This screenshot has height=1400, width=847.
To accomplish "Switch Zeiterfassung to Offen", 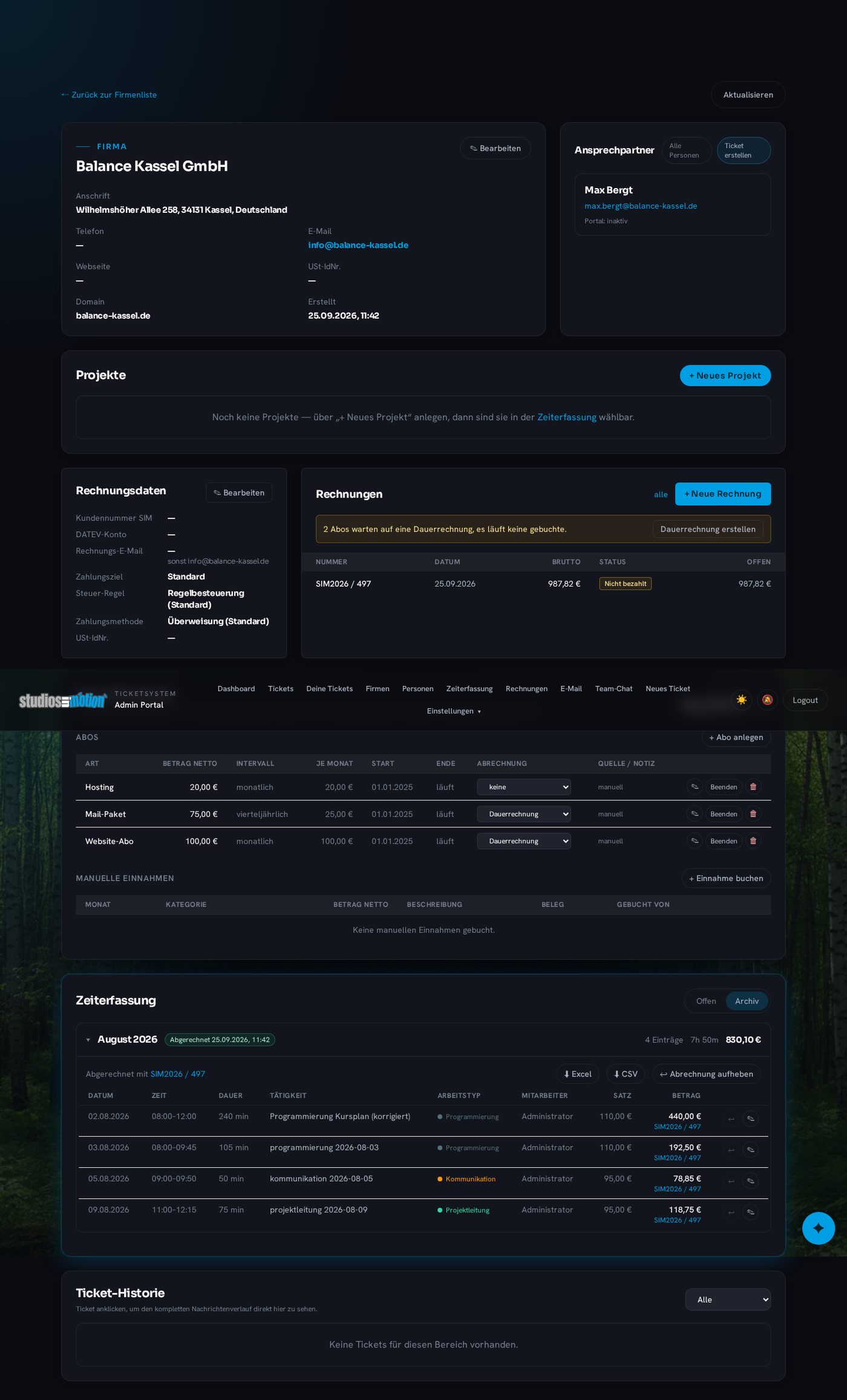I will pyautogui.click(x=706, y=1001).
